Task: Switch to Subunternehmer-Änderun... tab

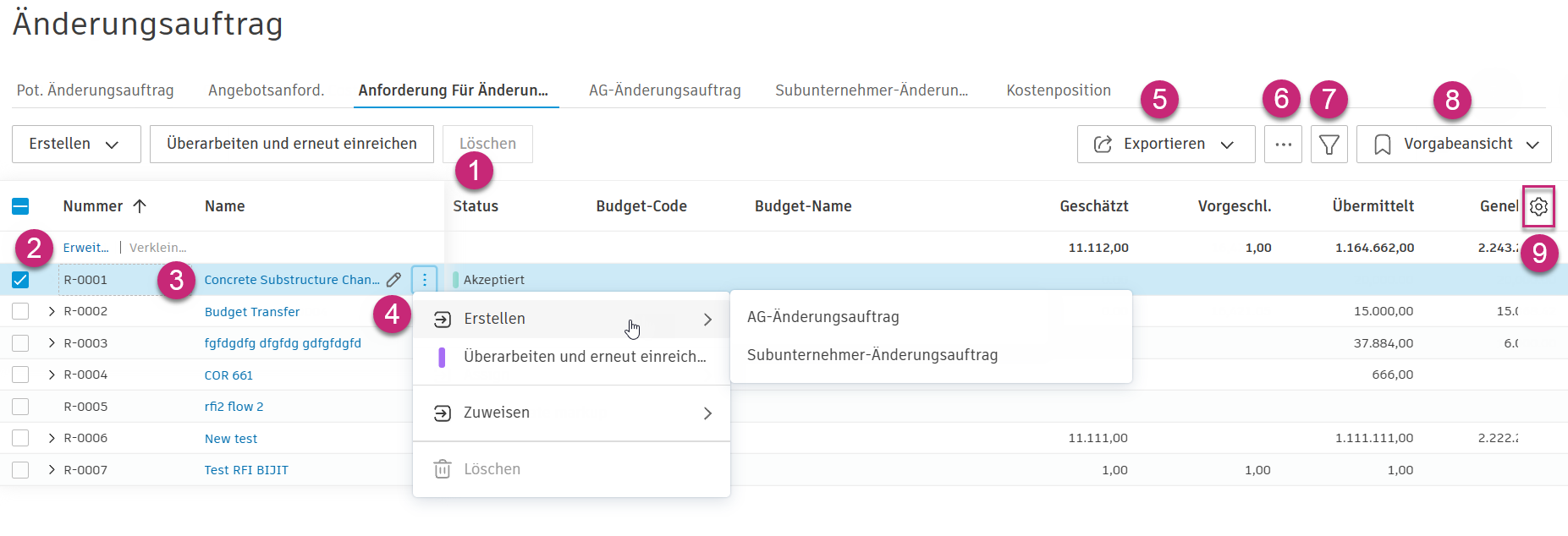Action: (872, 90)
